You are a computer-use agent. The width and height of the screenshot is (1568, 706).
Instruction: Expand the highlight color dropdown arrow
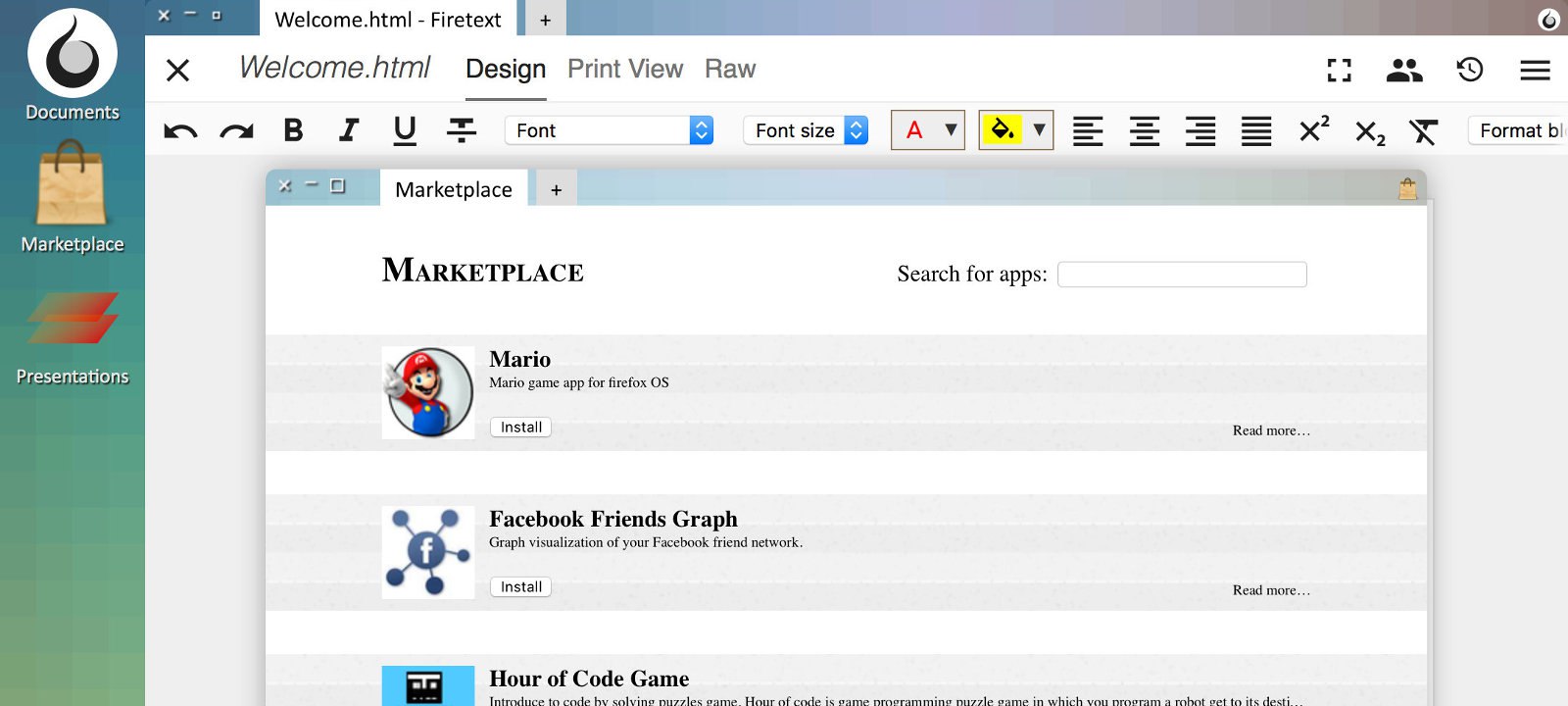[x=1039, y=129]
